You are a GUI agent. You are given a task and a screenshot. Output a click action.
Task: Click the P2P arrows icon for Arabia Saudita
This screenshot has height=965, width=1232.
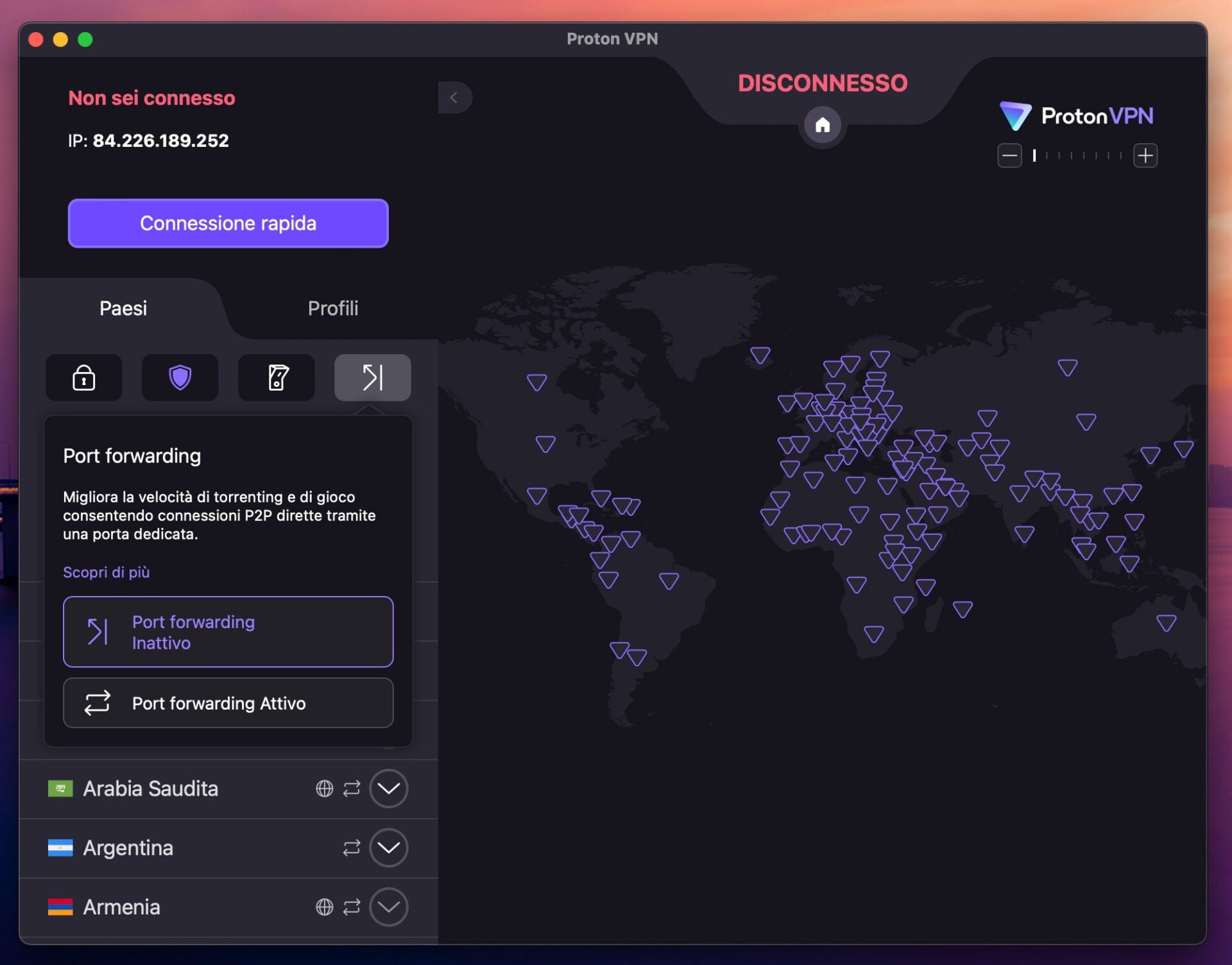pyautogui.click(x=352, y=789)
